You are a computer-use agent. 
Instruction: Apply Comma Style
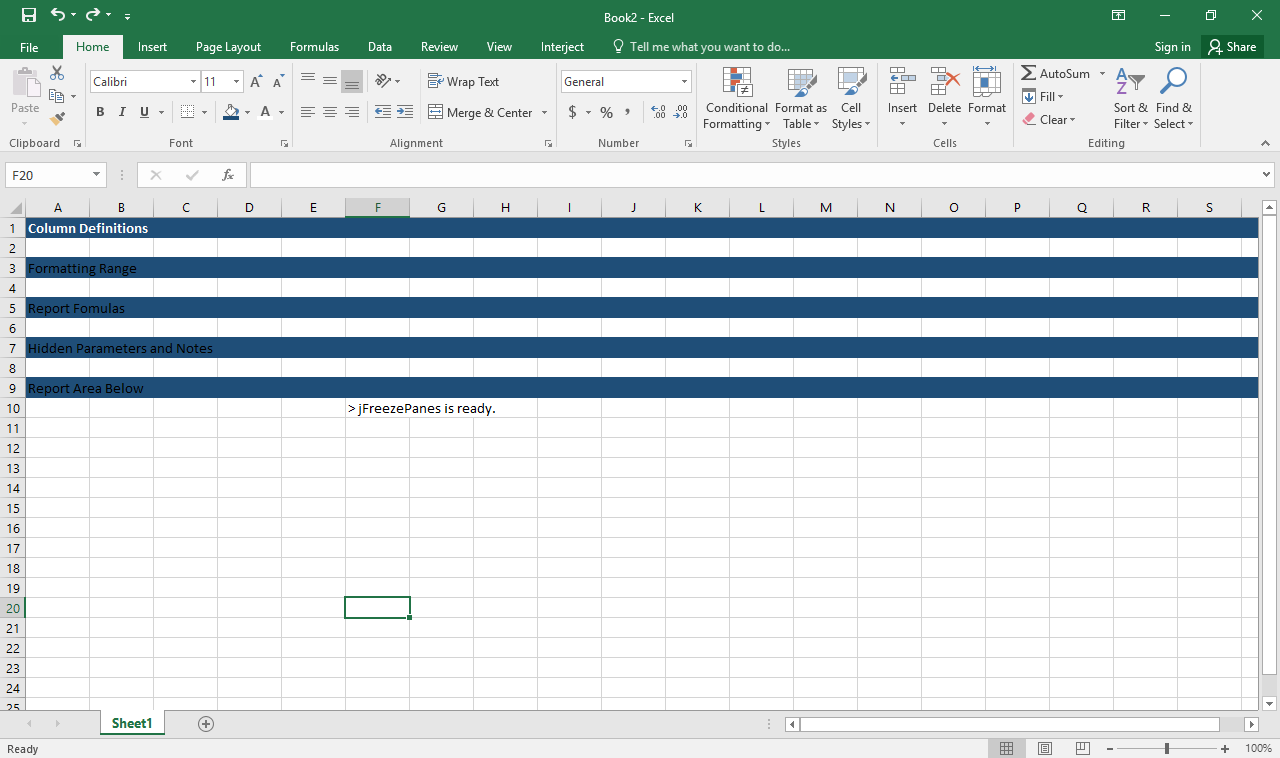coord(628,112)
